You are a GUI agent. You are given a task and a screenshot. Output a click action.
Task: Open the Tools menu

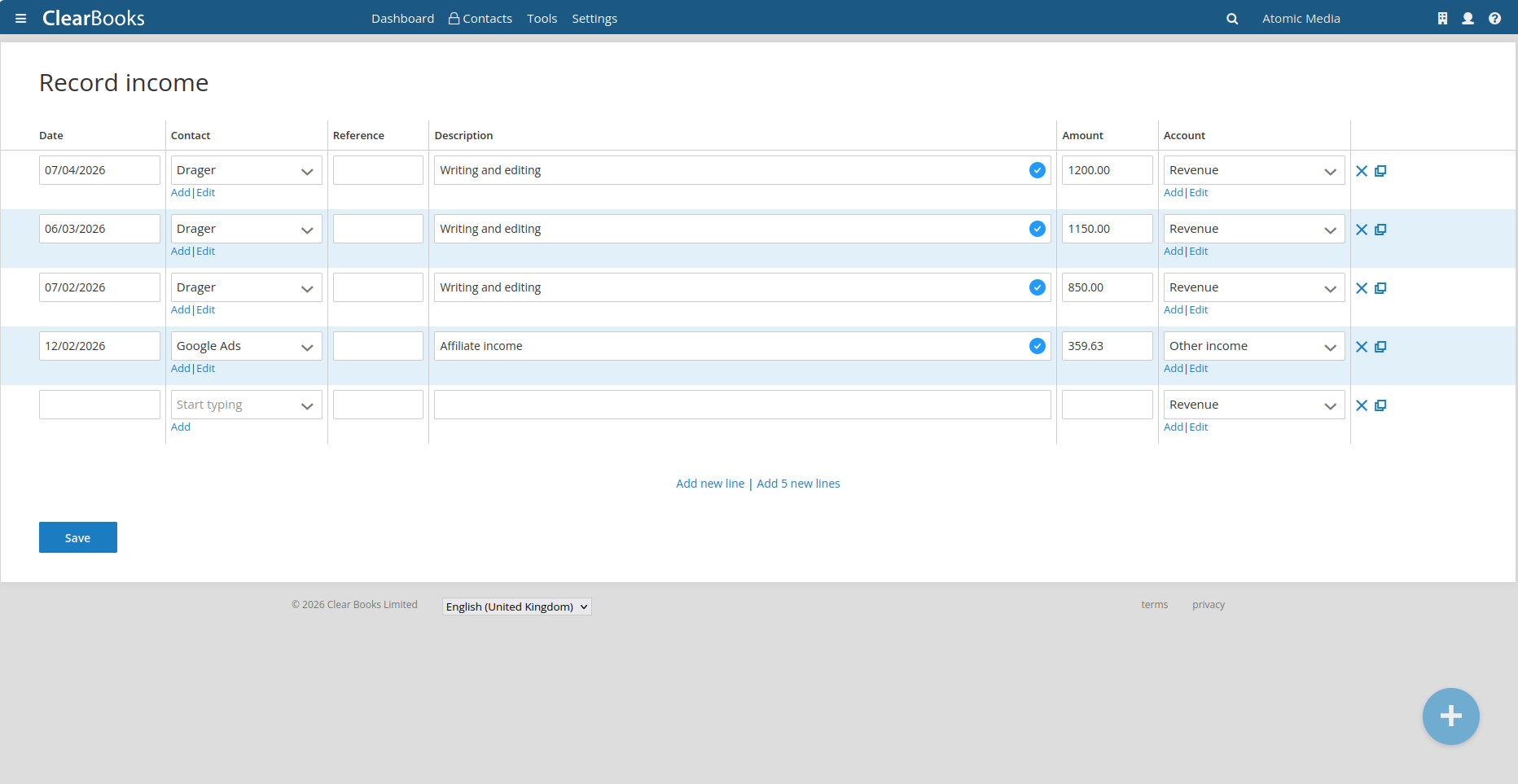point(542,19)
